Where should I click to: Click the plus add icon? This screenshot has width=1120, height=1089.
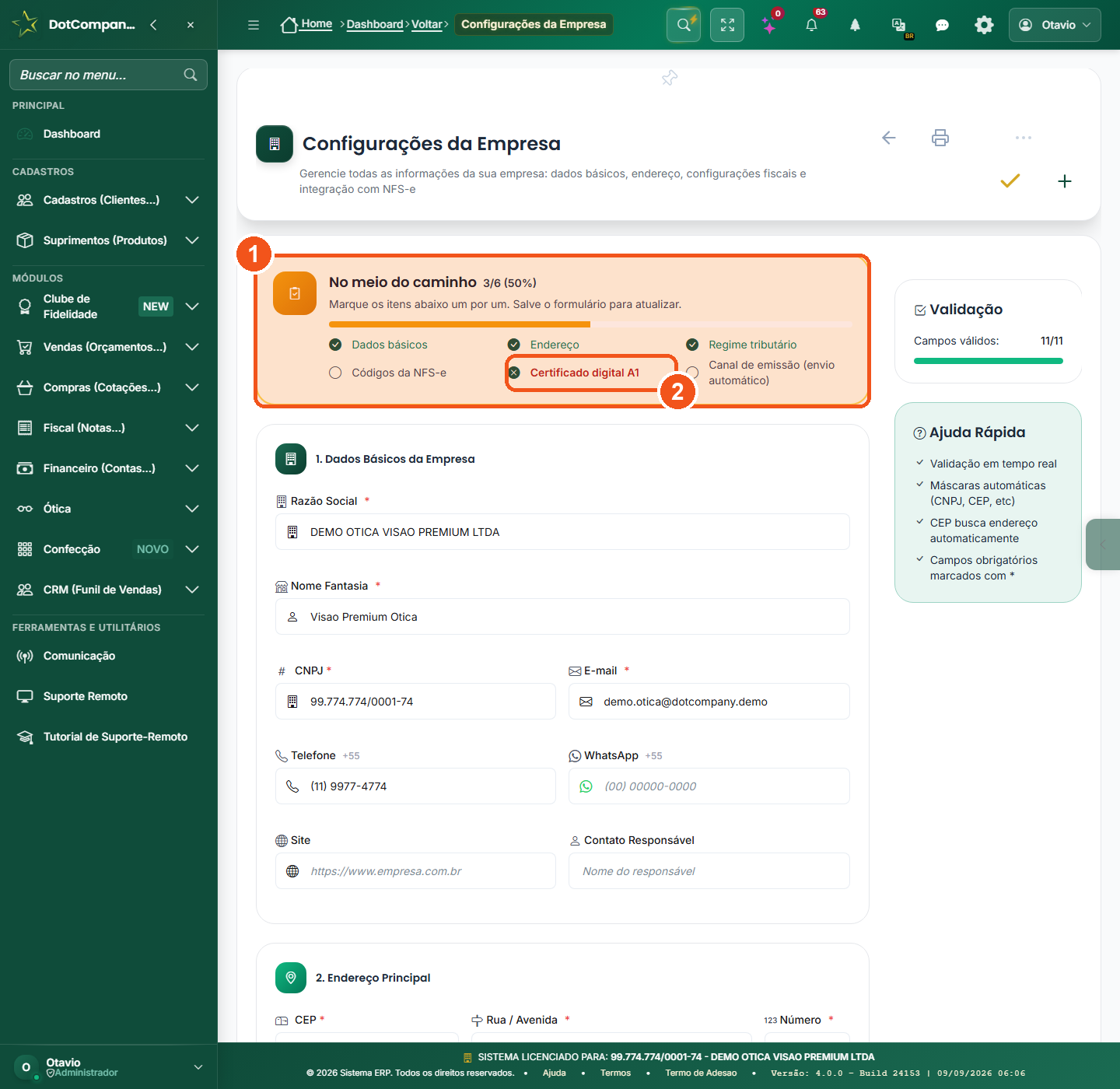pyautogui.click(x=1065, y=181)
